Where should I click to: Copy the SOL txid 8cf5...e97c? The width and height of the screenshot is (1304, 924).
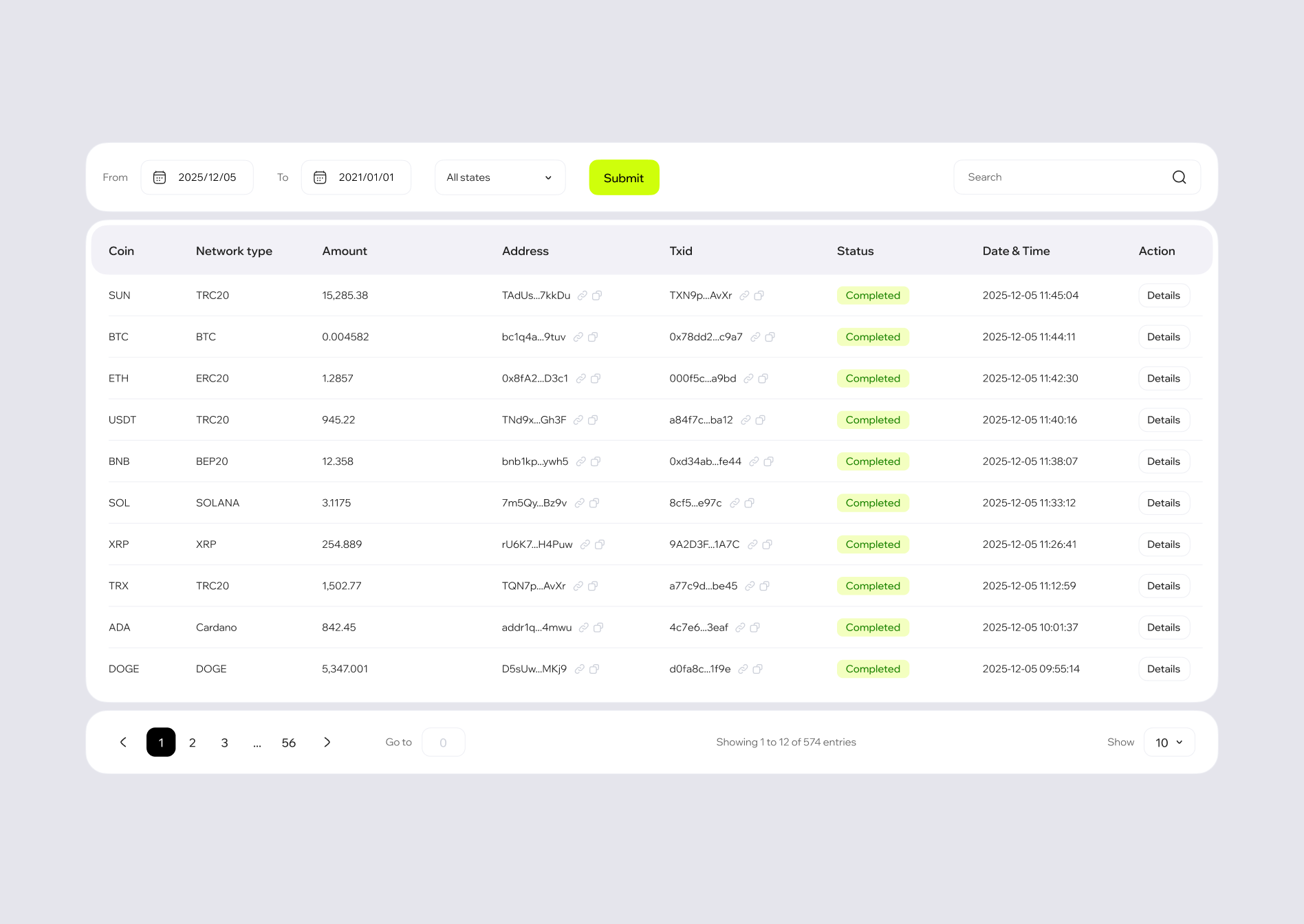tap(749, 503)
